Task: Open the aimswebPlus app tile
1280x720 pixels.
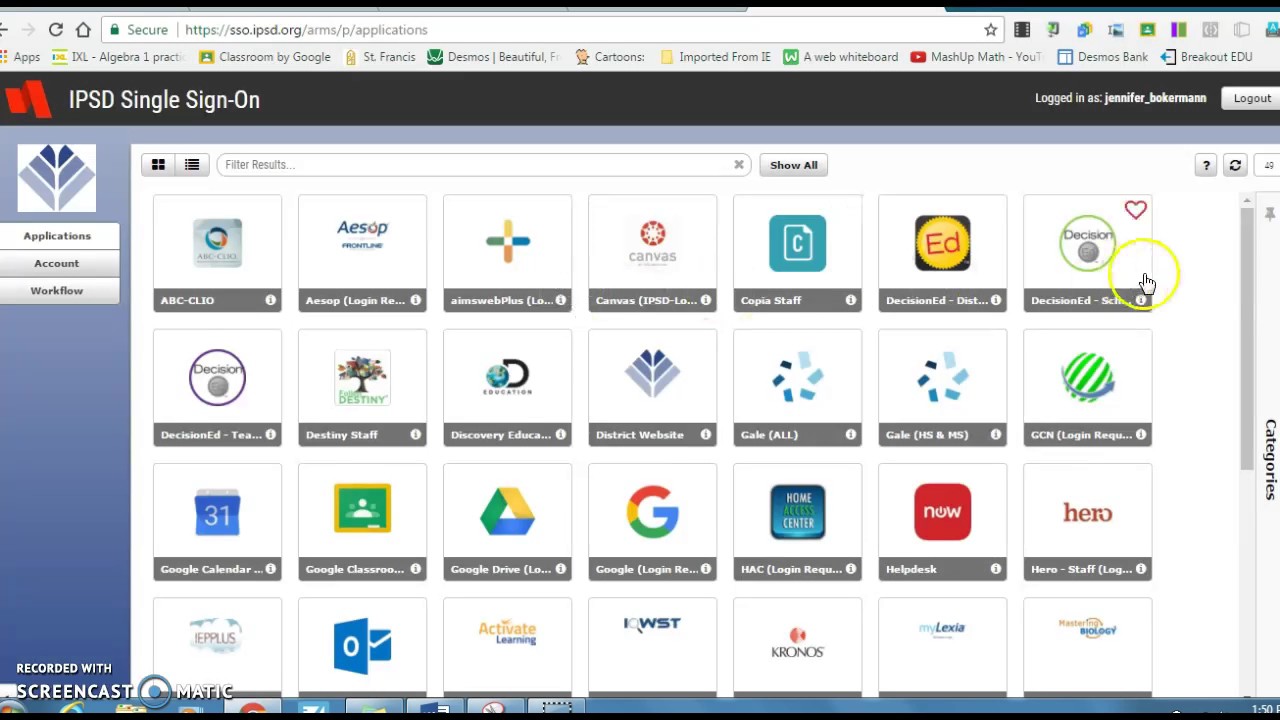Action: click(507, 253)
